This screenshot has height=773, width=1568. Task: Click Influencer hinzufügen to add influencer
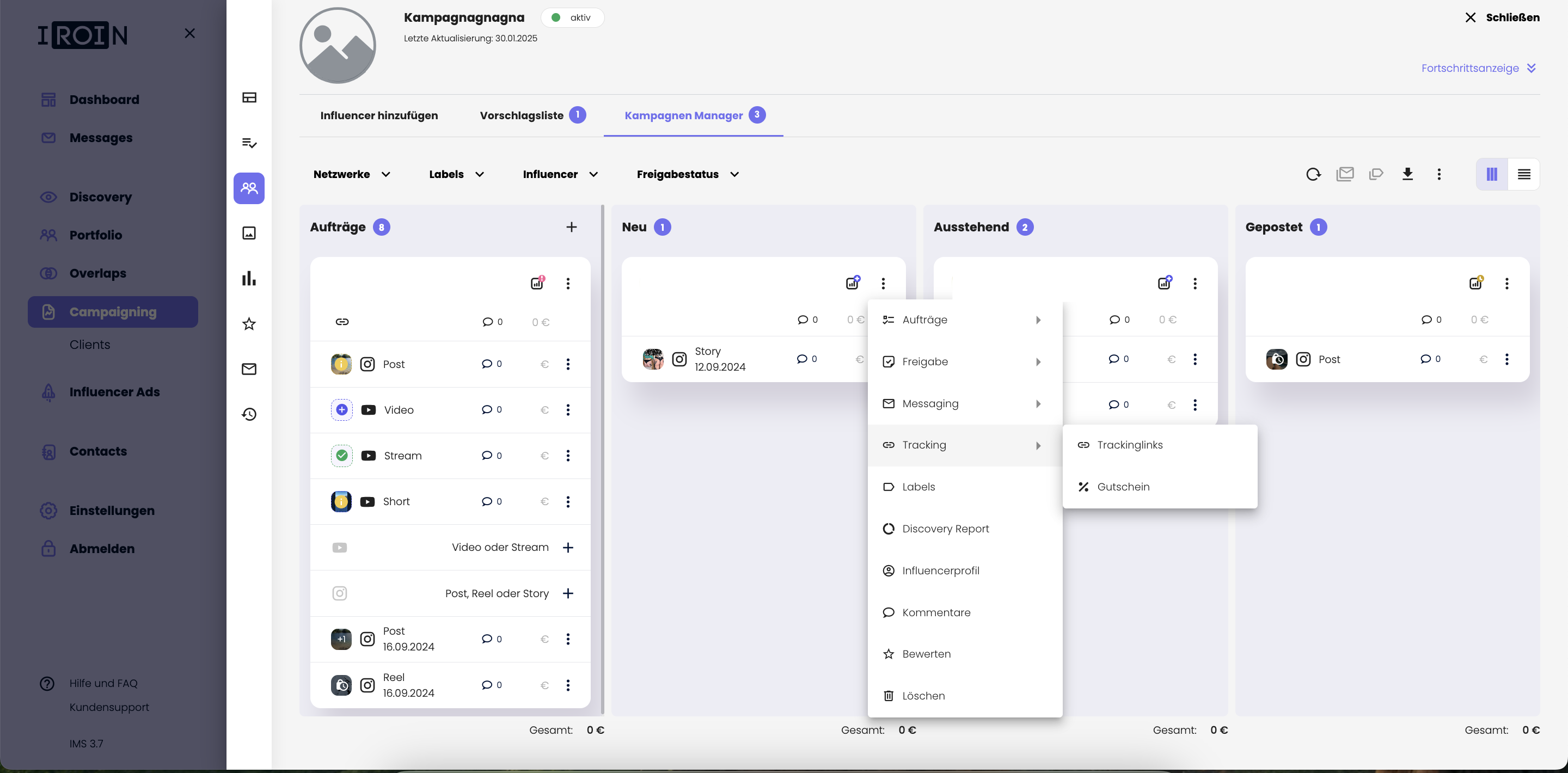pyautogui.click(x=379, y=115)
